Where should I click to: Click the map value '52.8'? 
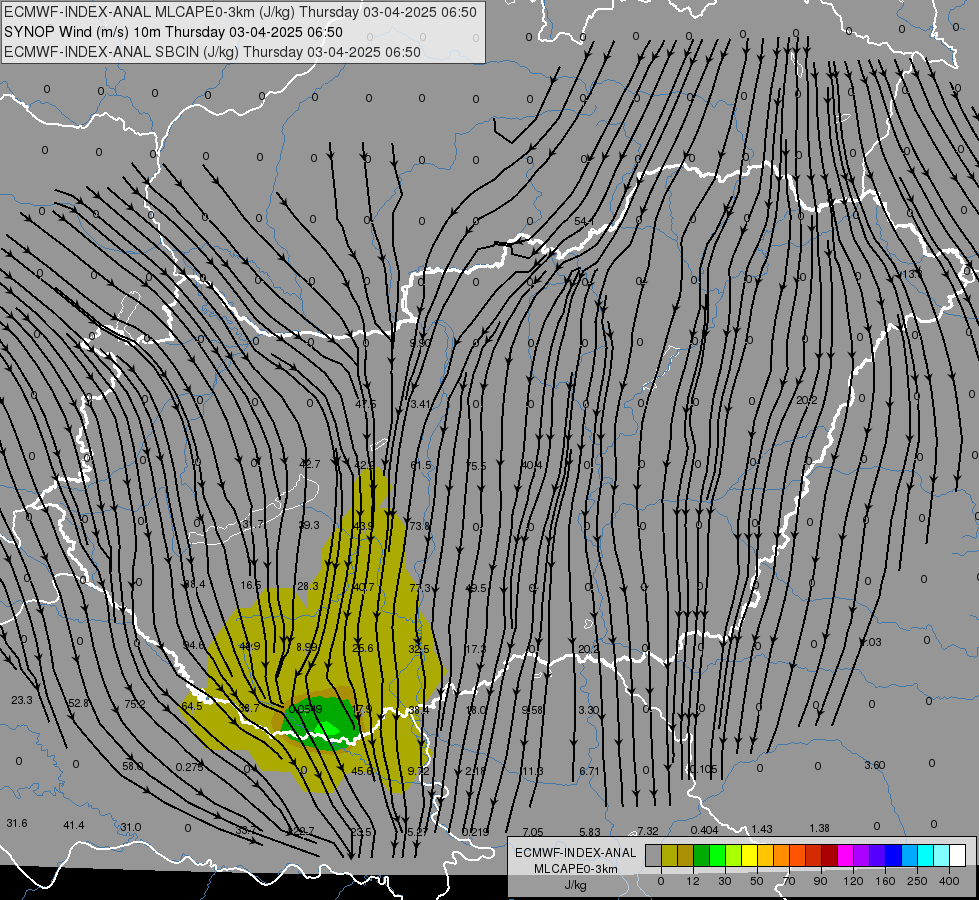click(79, 703)
